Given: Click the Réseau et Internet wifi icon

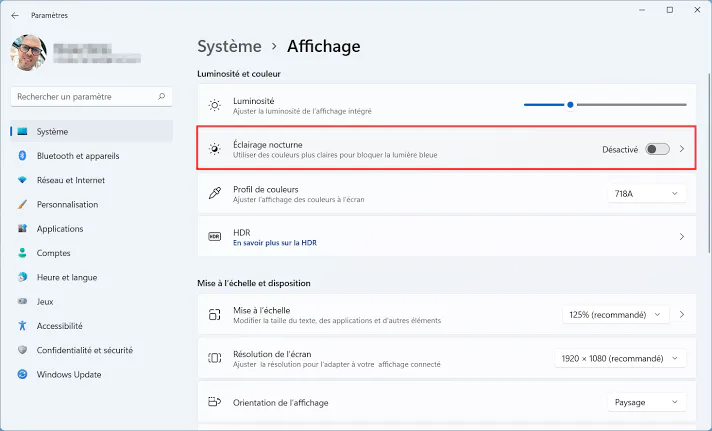Looking at the screenshot, I should tap(22, 180).
